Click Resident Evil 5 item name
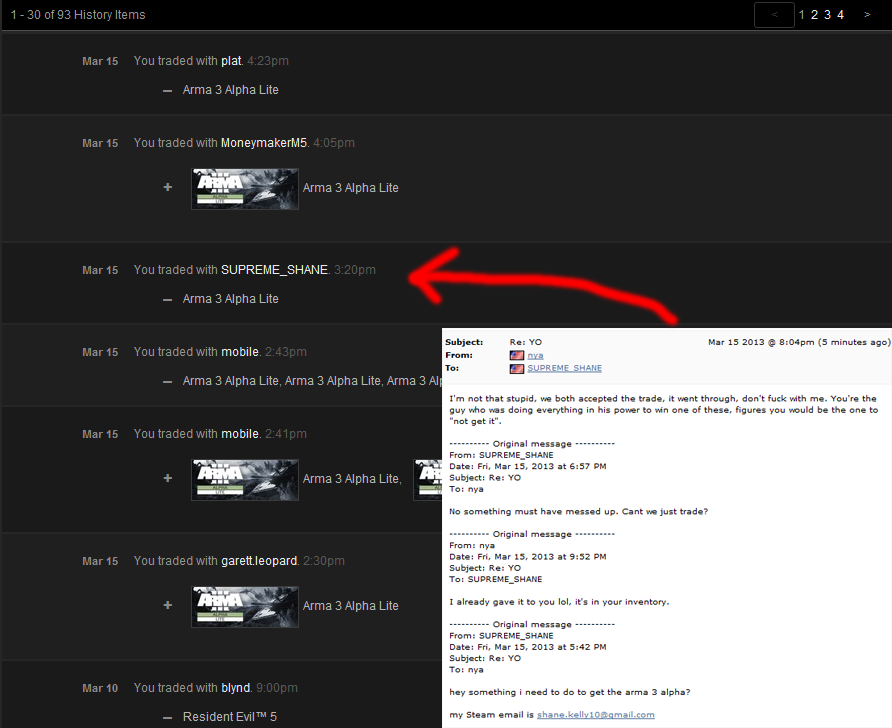 click(230, 717)
